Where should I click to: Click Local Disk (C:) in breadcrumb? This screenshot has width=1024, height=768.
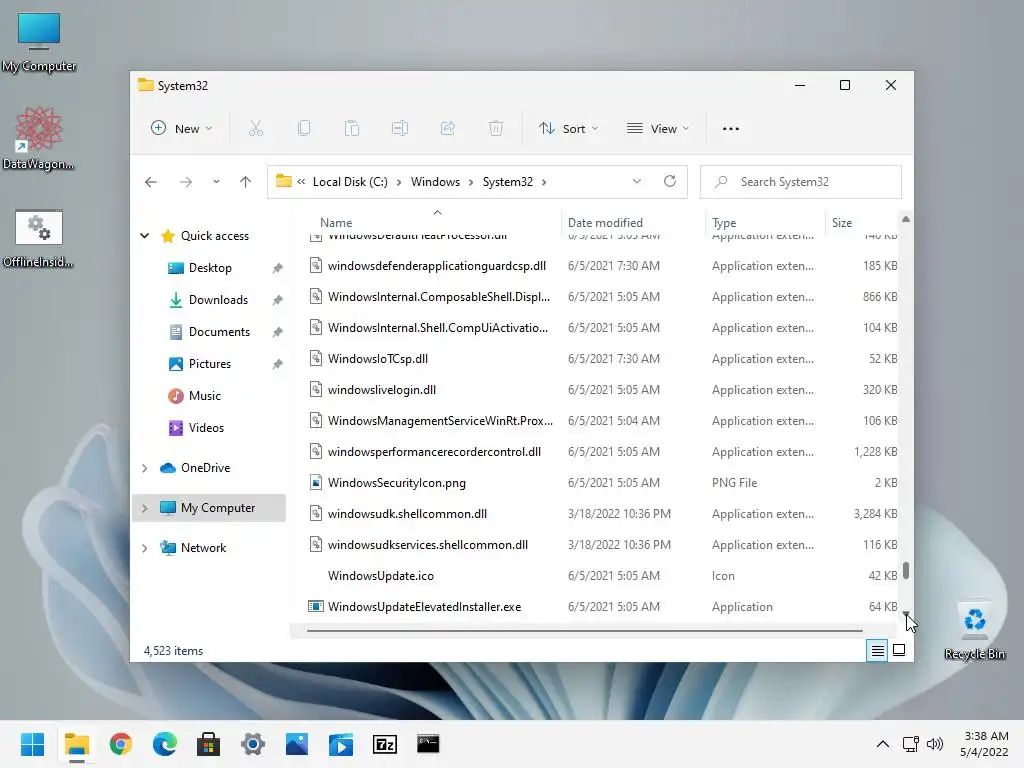click(350, 182)
